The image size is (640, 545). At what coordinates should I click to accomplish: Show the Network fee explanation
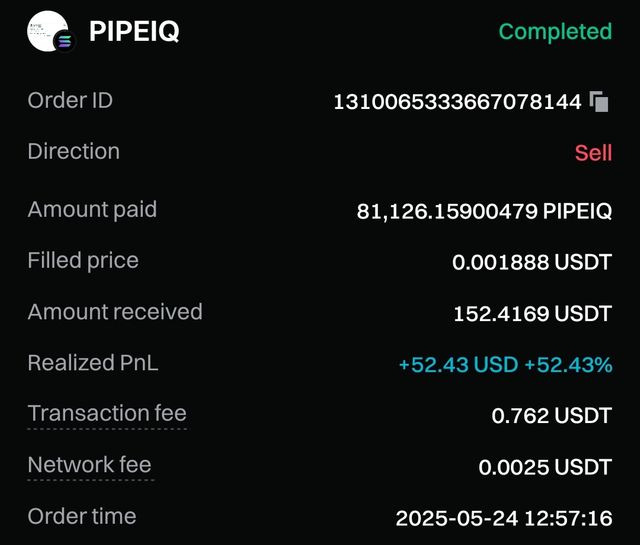coord(89,465)
